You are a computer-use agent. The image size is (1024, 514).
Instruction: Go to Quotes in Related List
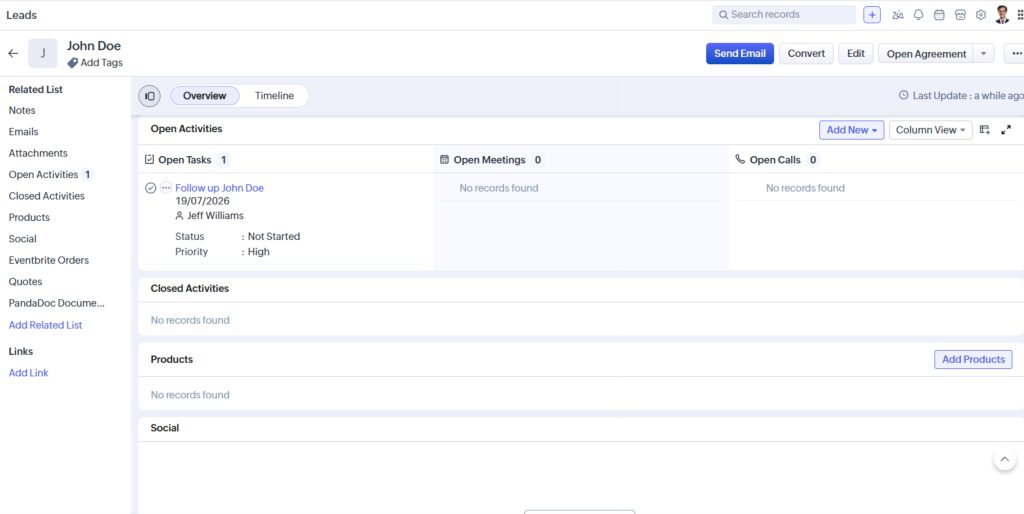[25, 282]
